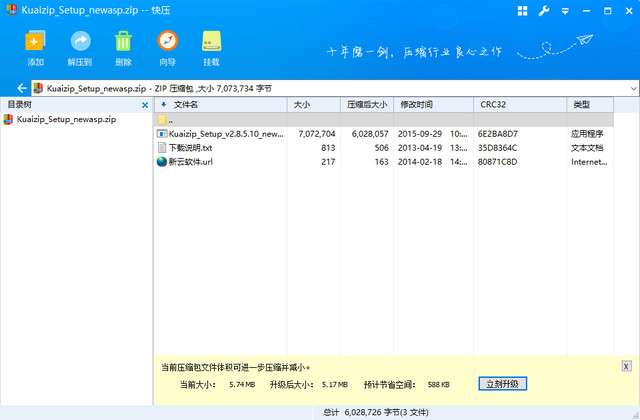Sort by CRC32 column header
640x420 pixels.
coord(520,105)
